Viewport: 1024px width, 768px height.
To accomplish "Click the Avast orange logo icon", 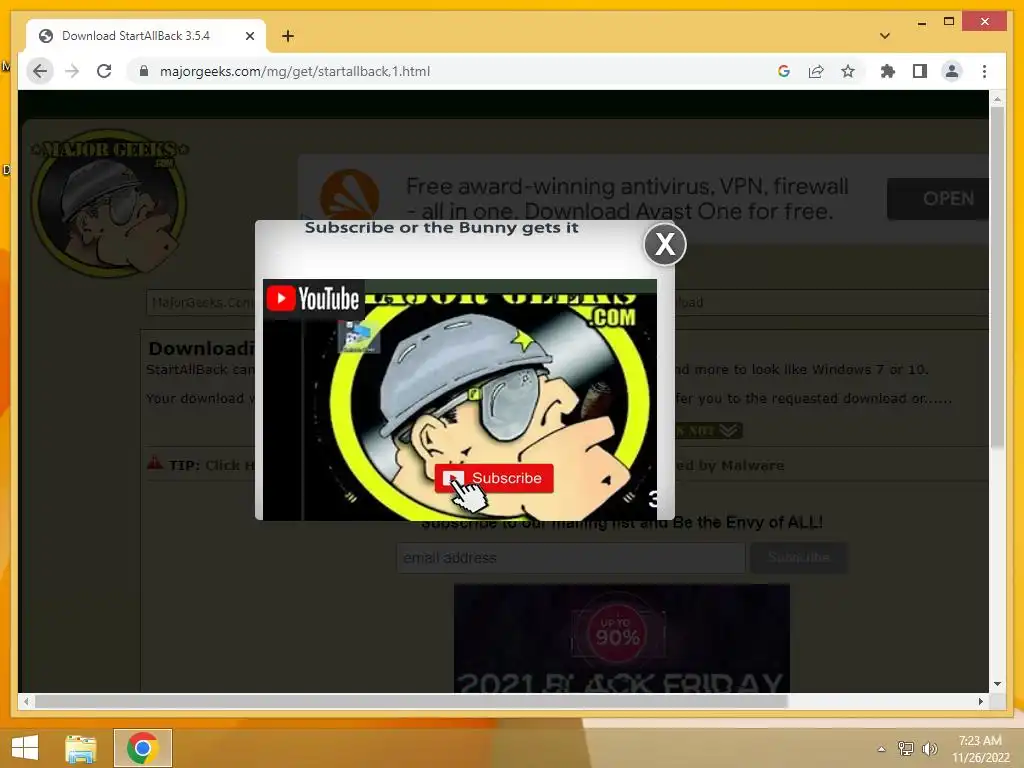I will click(349, 196).
